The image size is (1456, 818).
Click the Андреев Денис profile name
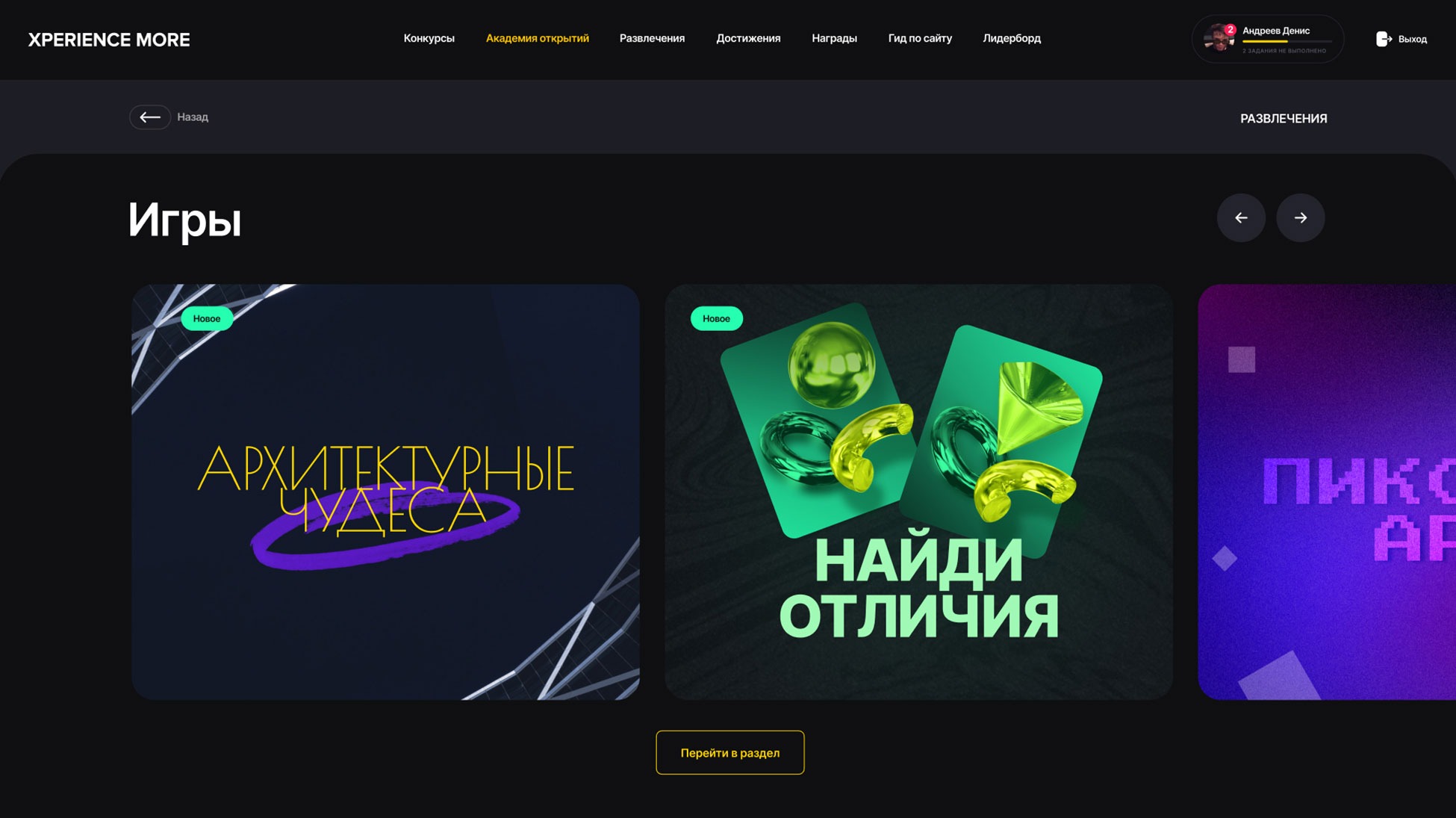(x=1276, y=31)
